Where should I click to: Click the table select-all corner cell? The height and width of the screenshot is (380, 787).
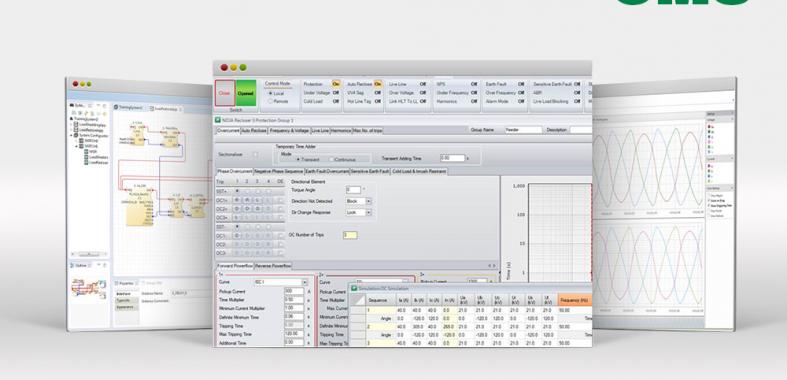coord(357,300)
